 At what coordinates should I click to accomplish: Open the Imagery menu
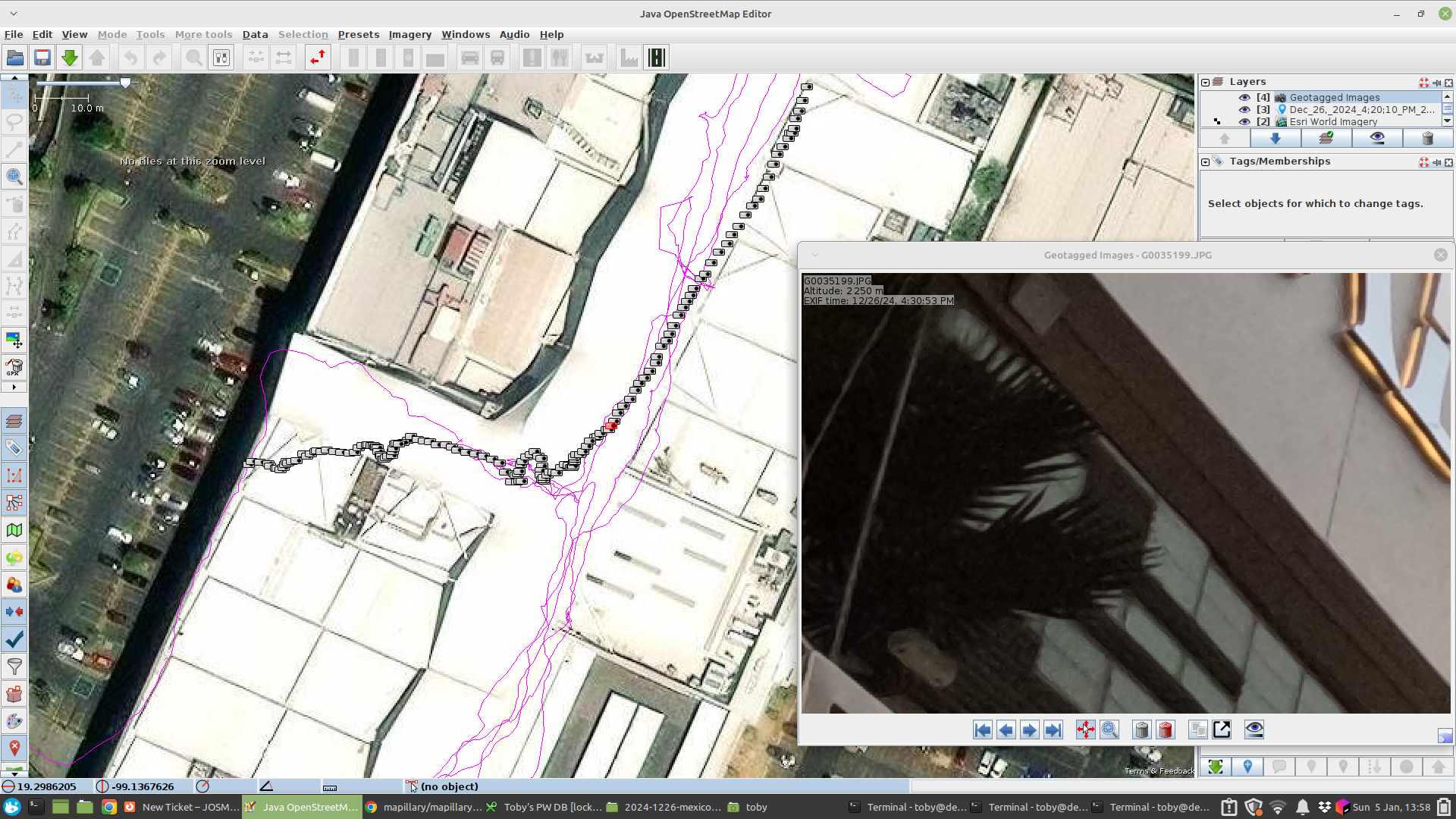pos(409,34)
